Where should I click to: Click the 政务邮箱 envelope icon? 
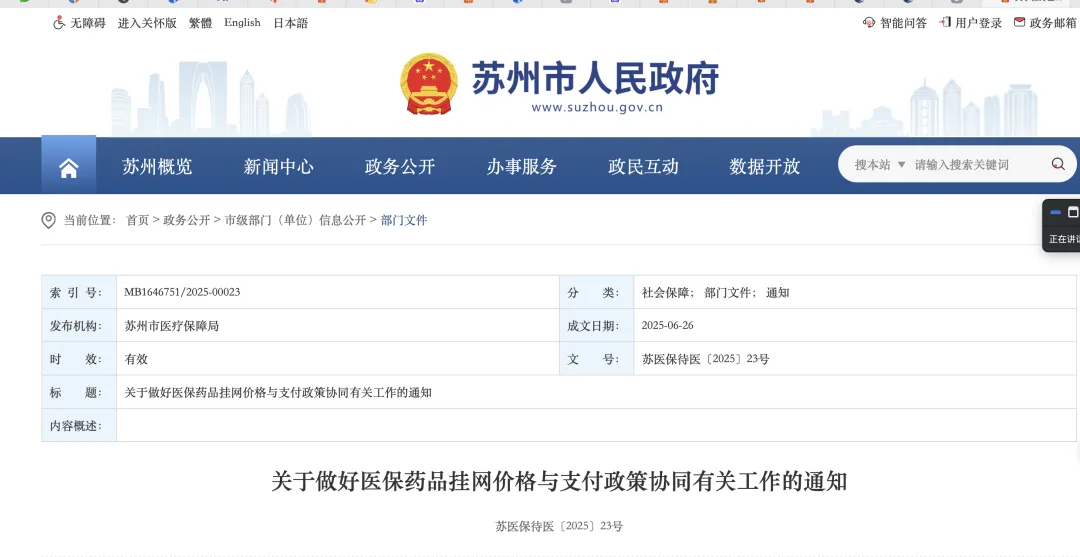pyautogui.click(x=1019, y=23)
